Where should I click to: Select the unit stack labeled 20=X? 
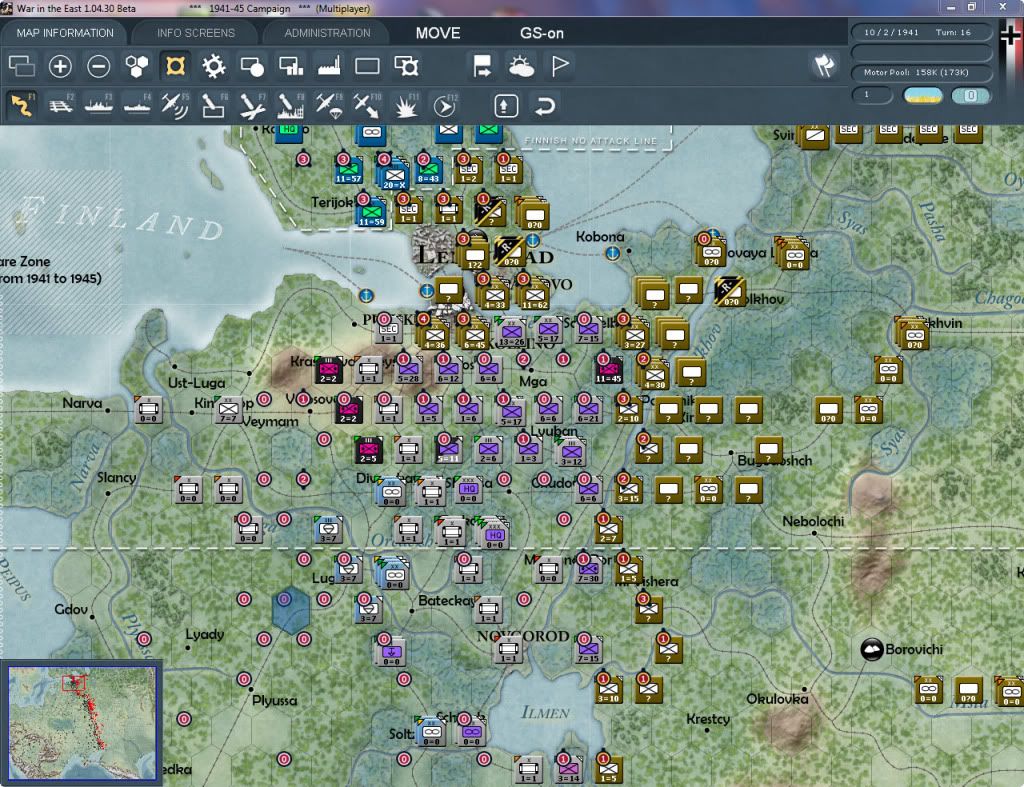coord(394,175)
